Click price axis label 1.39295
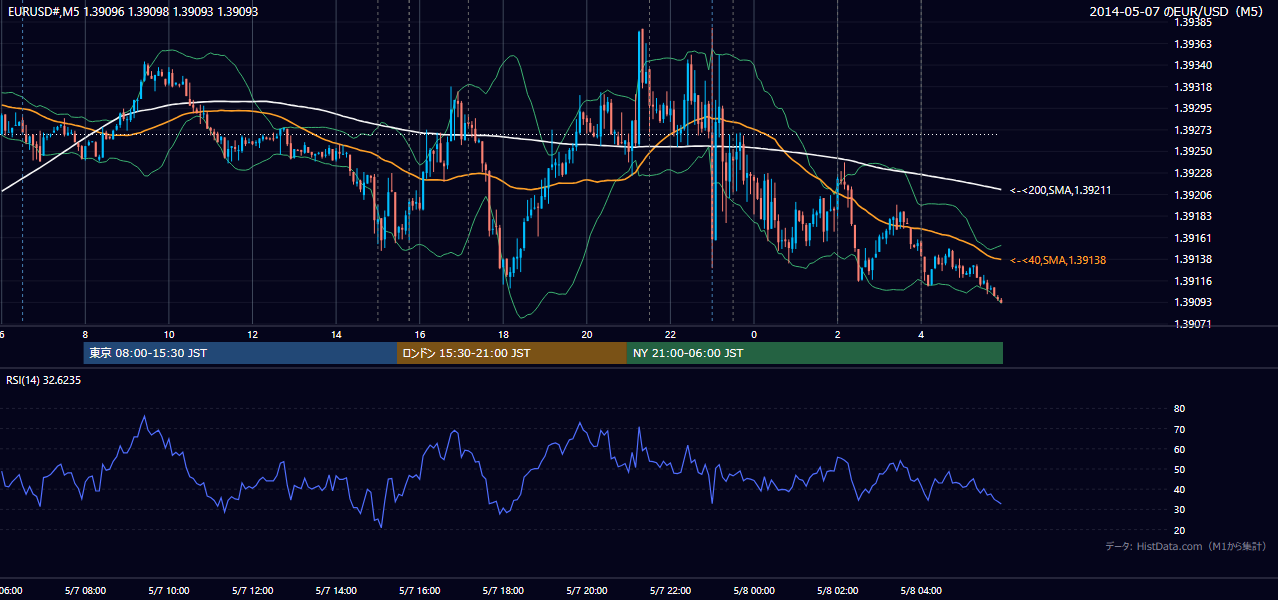Viewport: 1278px width, 600px height. (1195, 108)
